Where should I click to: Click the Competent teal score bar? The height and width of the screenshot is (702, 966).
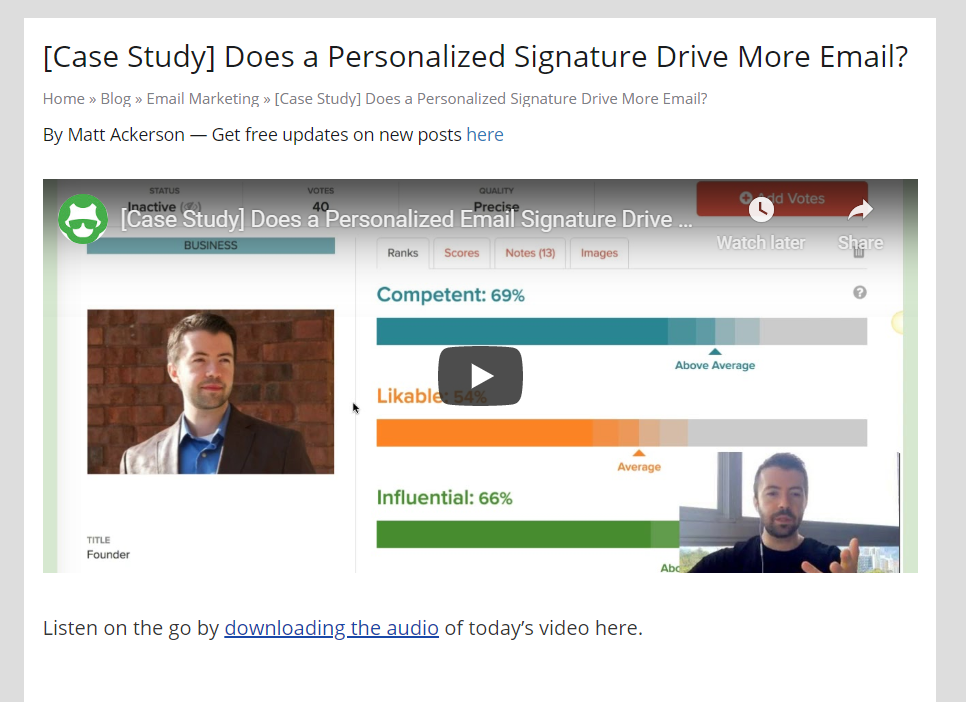coord(622,332)
